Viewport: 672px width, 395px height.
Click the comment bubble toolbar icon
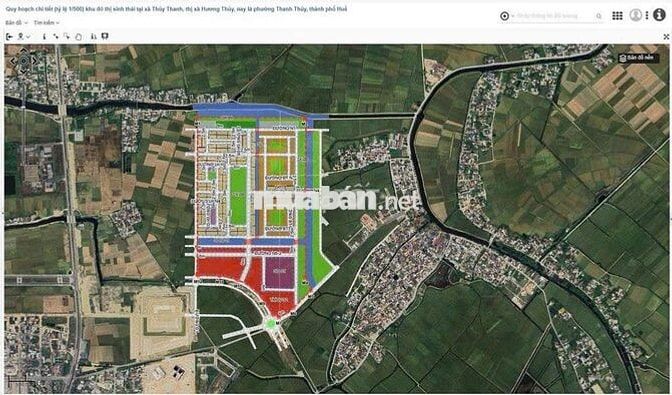pyautogui.click(x=105, y=36)
